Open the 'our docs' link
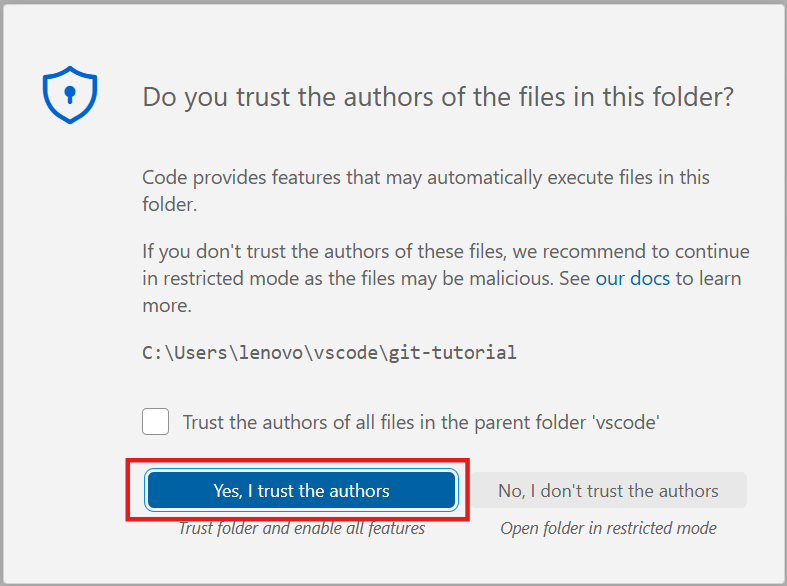 (x=633, y=278)
